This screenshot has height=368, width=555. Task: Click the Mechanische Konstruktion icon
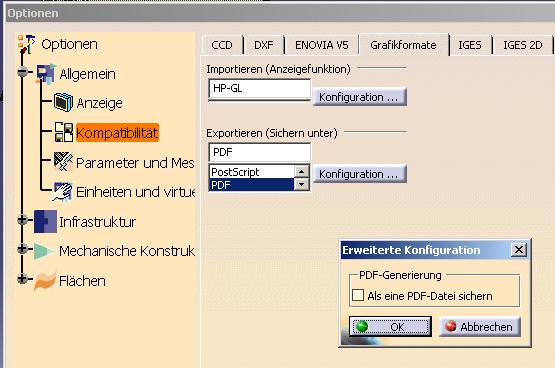tap(44, 251)
